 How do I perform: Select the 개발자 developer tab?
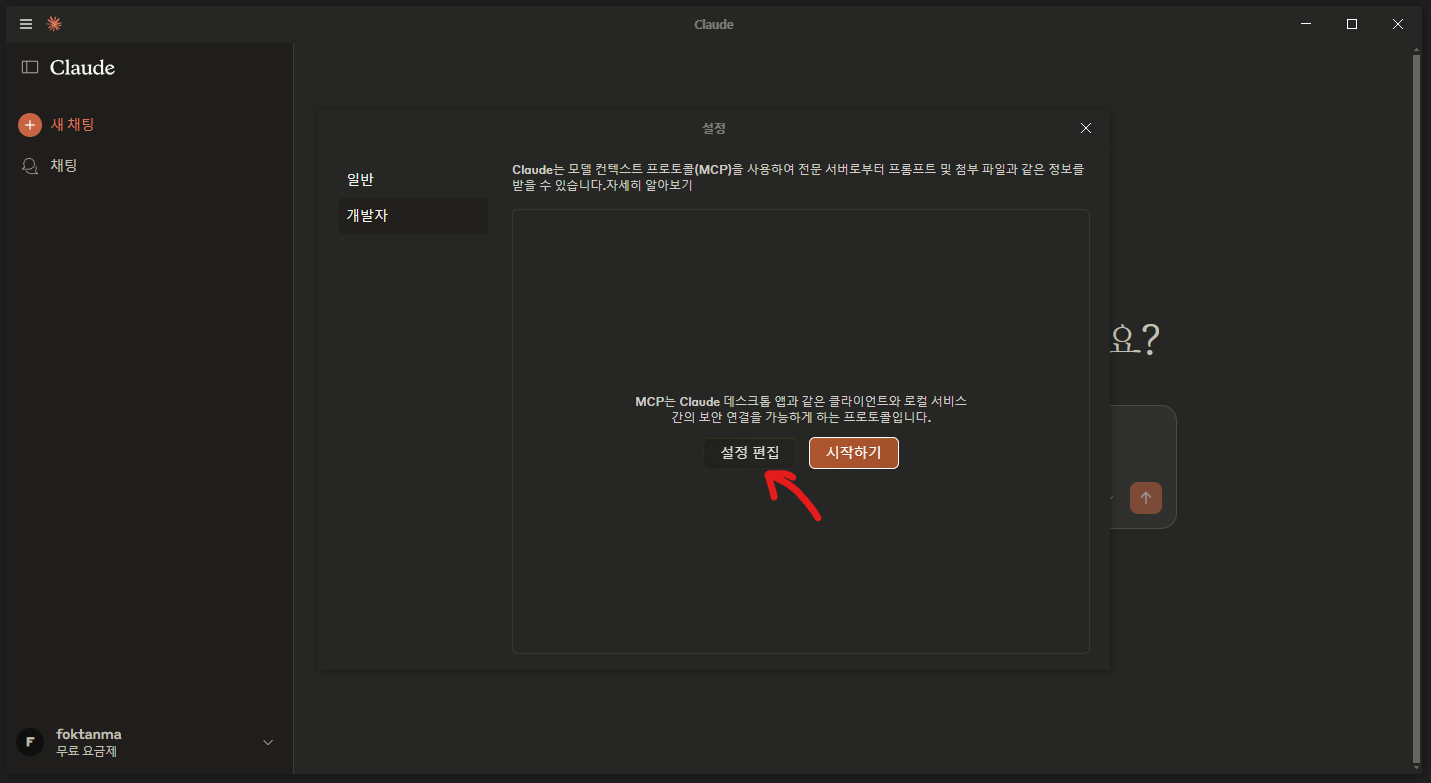coord(413,216)
